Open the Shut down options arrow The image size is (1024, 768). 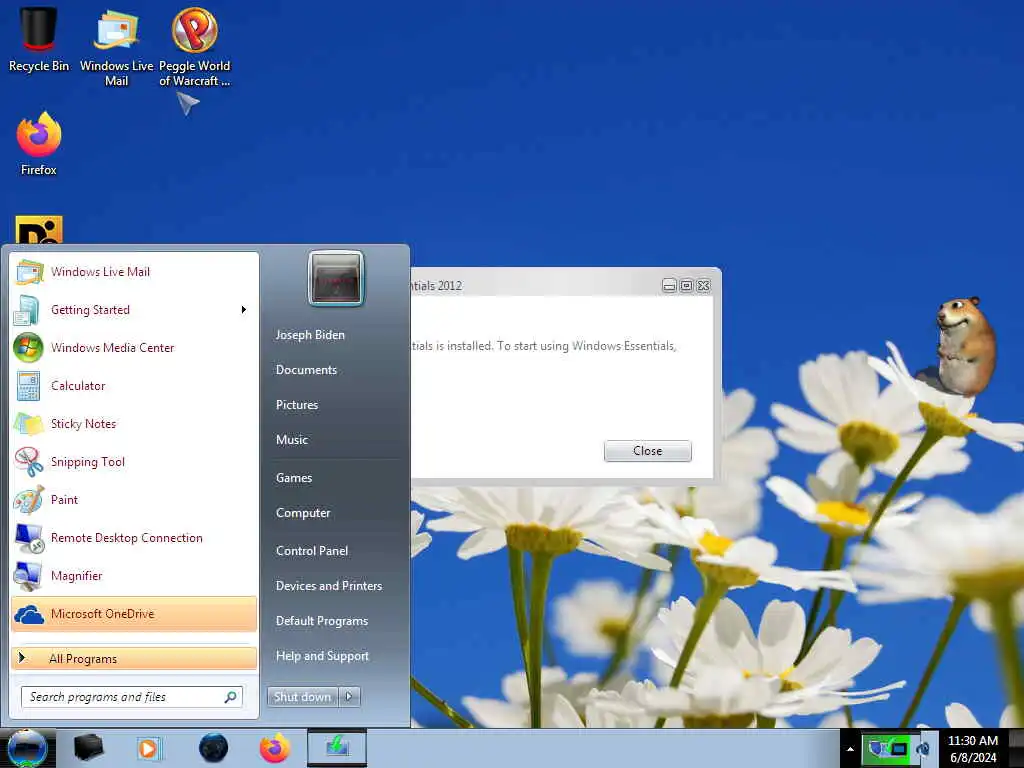[x=349, y=697]
